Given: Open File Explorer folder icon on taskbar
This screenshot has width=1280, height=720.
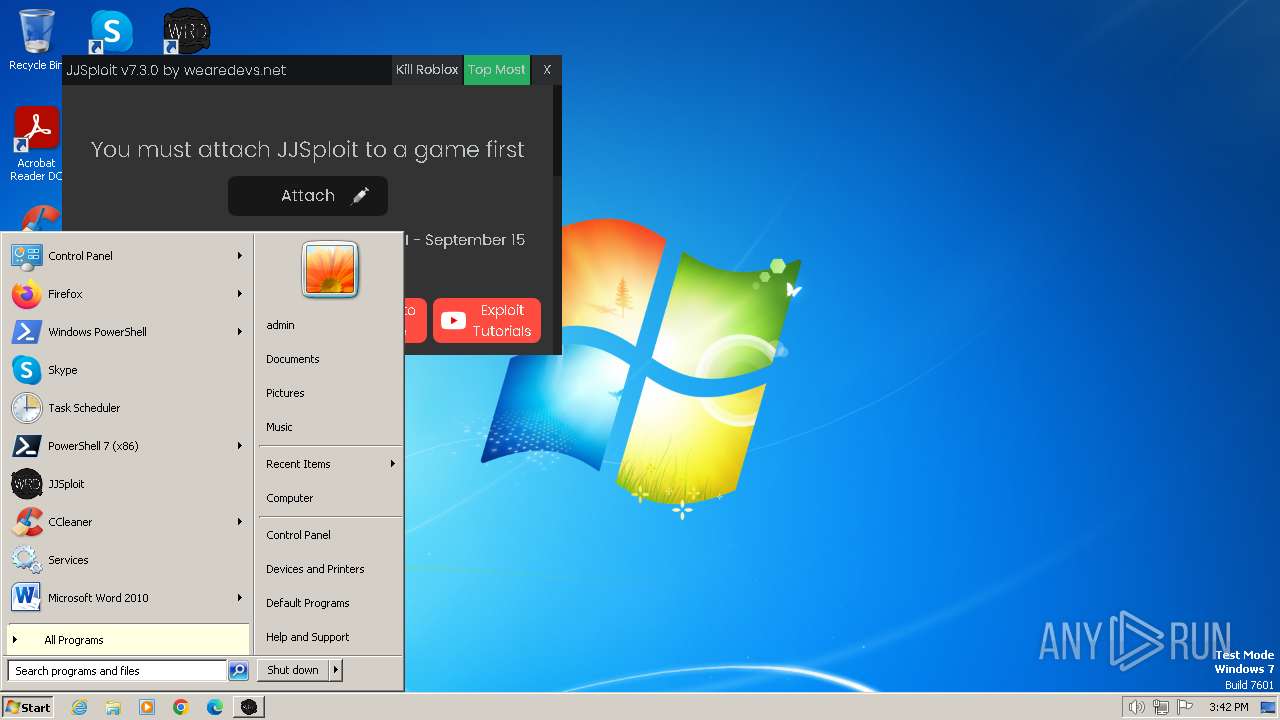Looking at the screenshot, I should [x=113, y=707].
